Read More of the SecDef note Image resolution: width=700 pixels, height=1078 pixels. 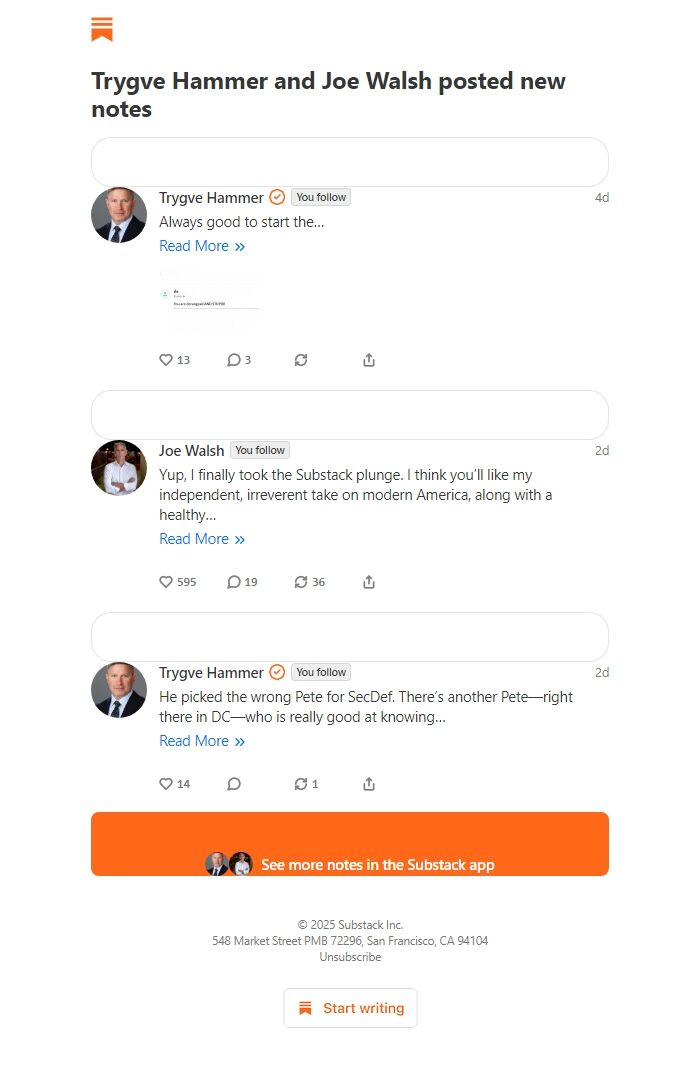[201, 741]
